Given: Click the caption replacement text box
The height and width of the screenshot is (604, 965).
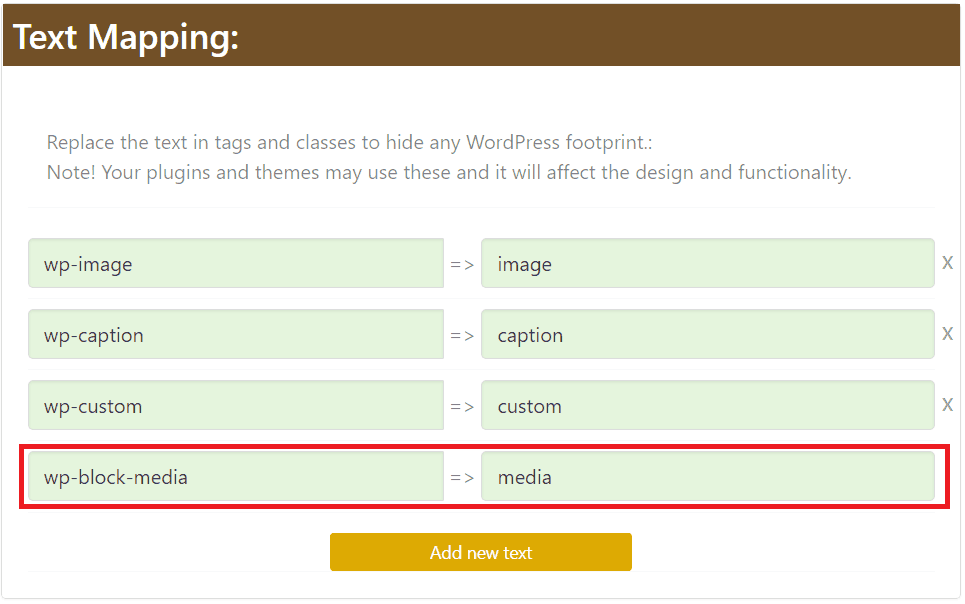Looking at the screenshot, I should [708, 334].
